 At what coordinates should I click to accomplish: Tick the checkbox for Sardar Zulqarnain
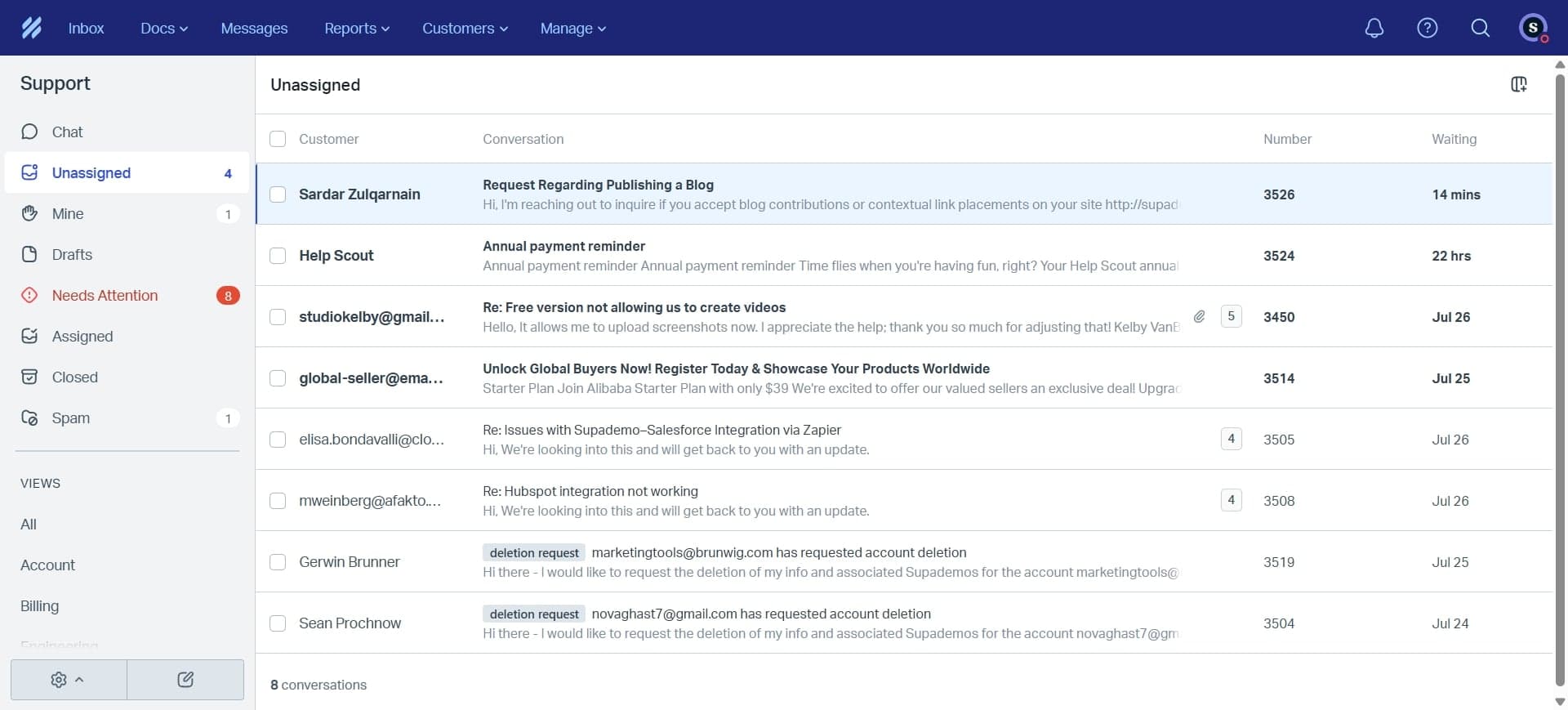278,194
